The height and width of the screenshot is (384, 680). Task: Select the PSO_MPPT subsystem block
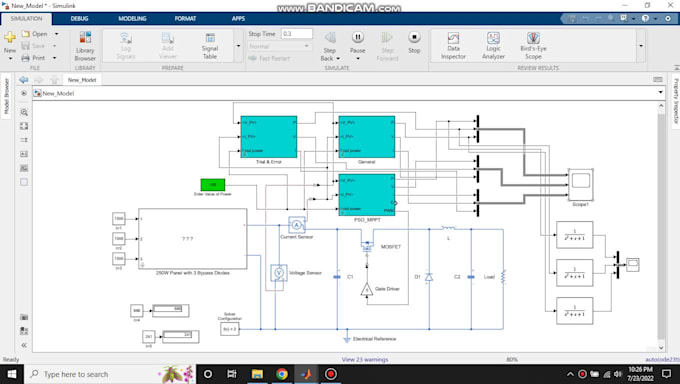[x=367, y=195]
